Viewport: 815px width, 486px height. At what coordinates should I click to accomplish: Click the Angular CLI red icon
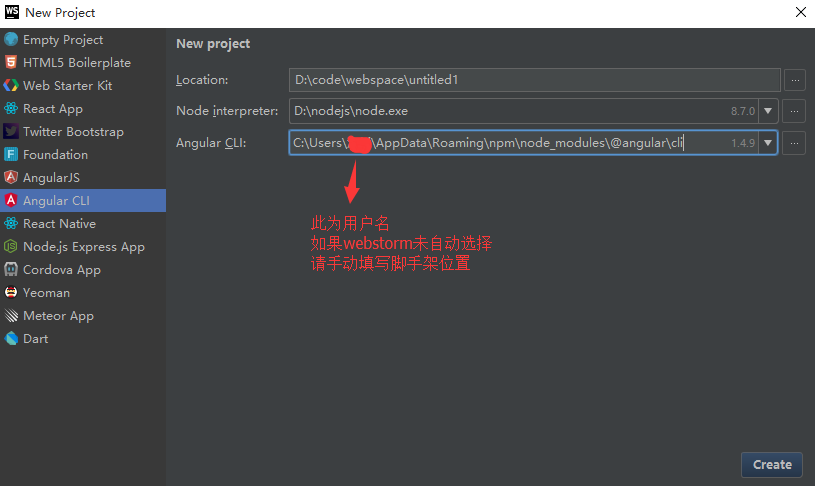pos(11,200)
